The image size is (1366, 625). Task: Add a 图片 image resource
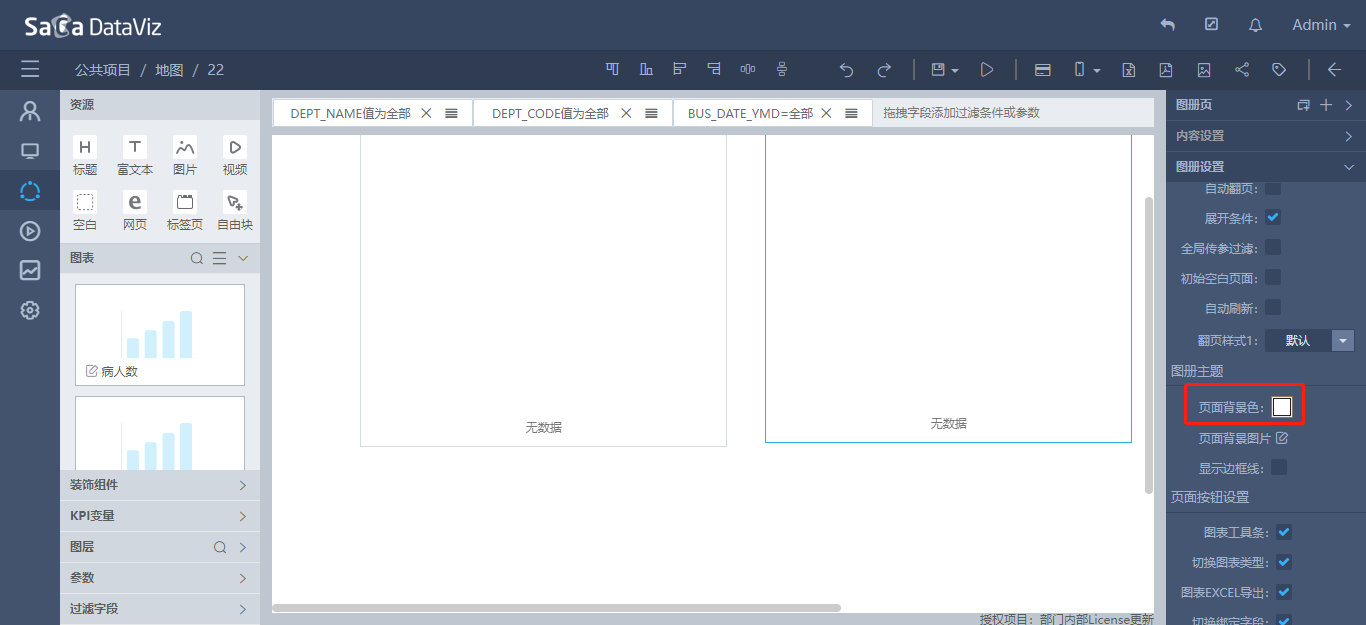click(185, 156)
